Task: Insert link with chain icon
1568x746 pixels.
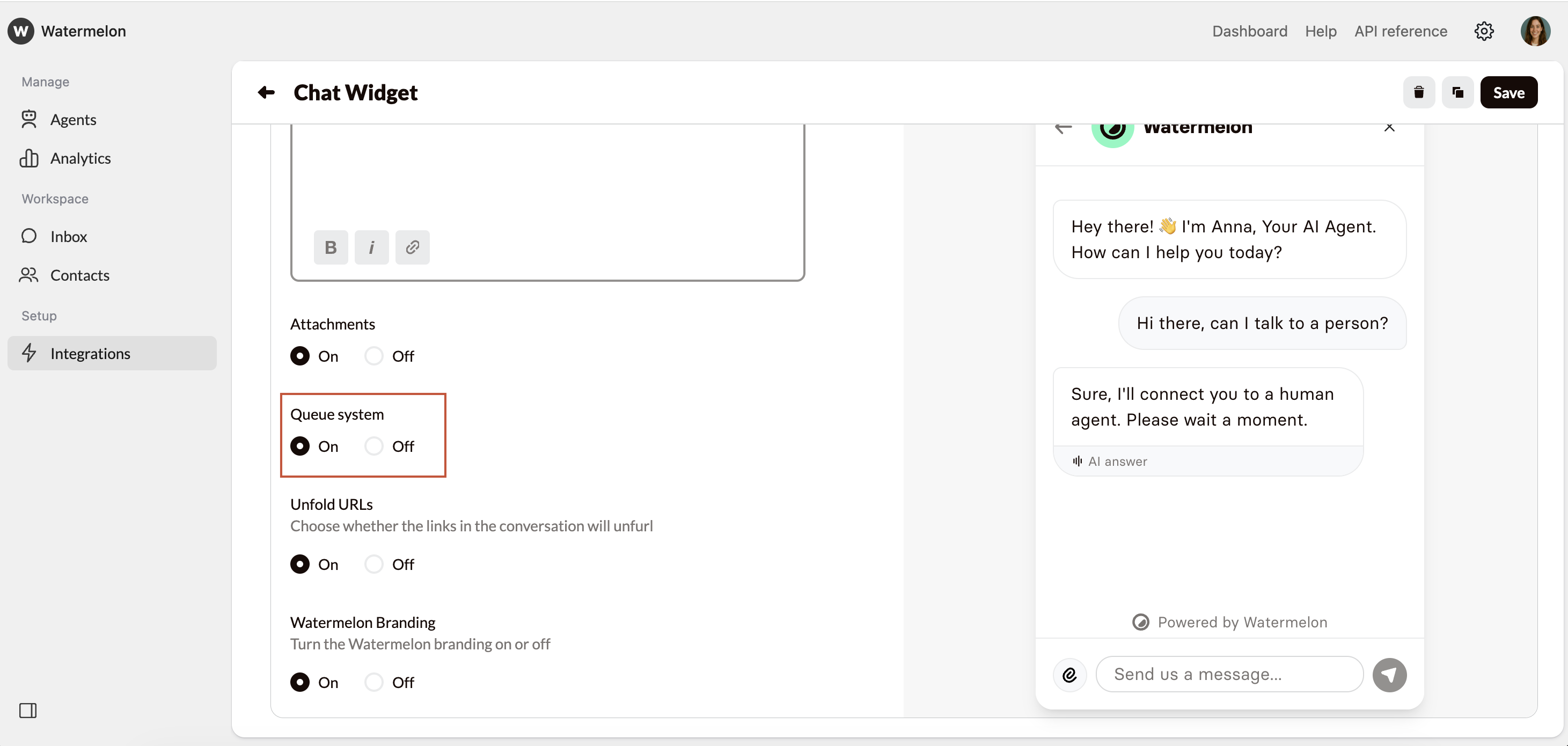Action: (412, 247)
